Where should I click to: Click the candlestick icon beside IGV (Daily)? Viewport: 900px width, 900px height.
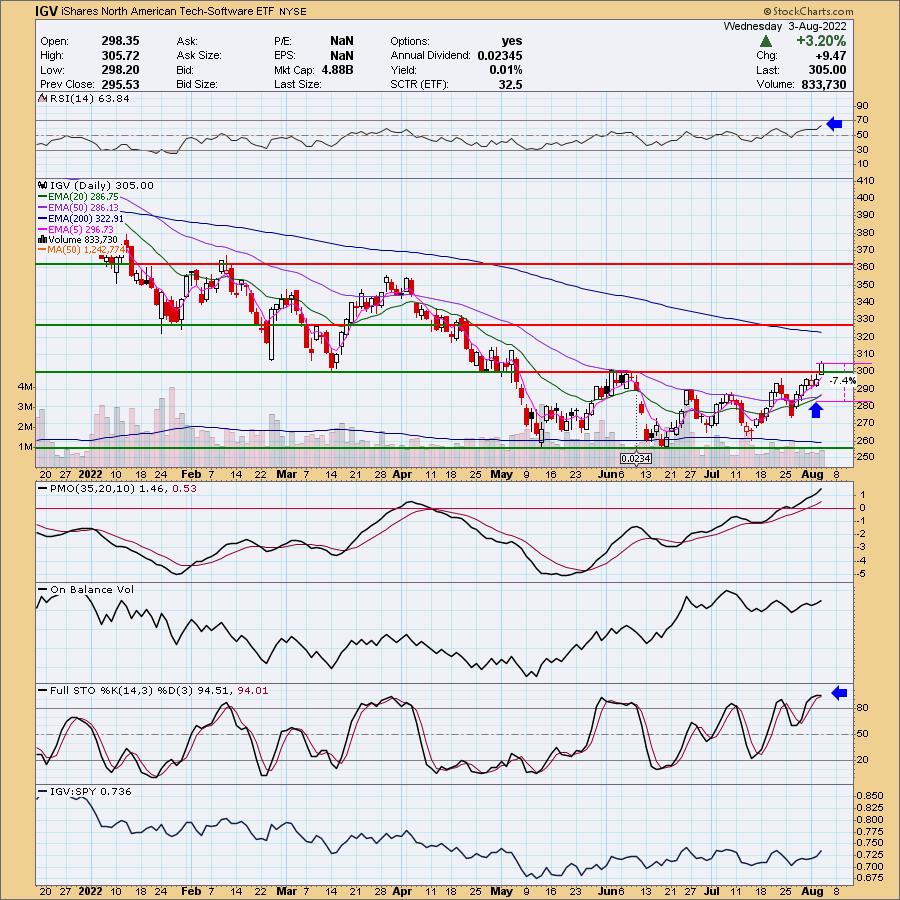[x=42, y=185]
